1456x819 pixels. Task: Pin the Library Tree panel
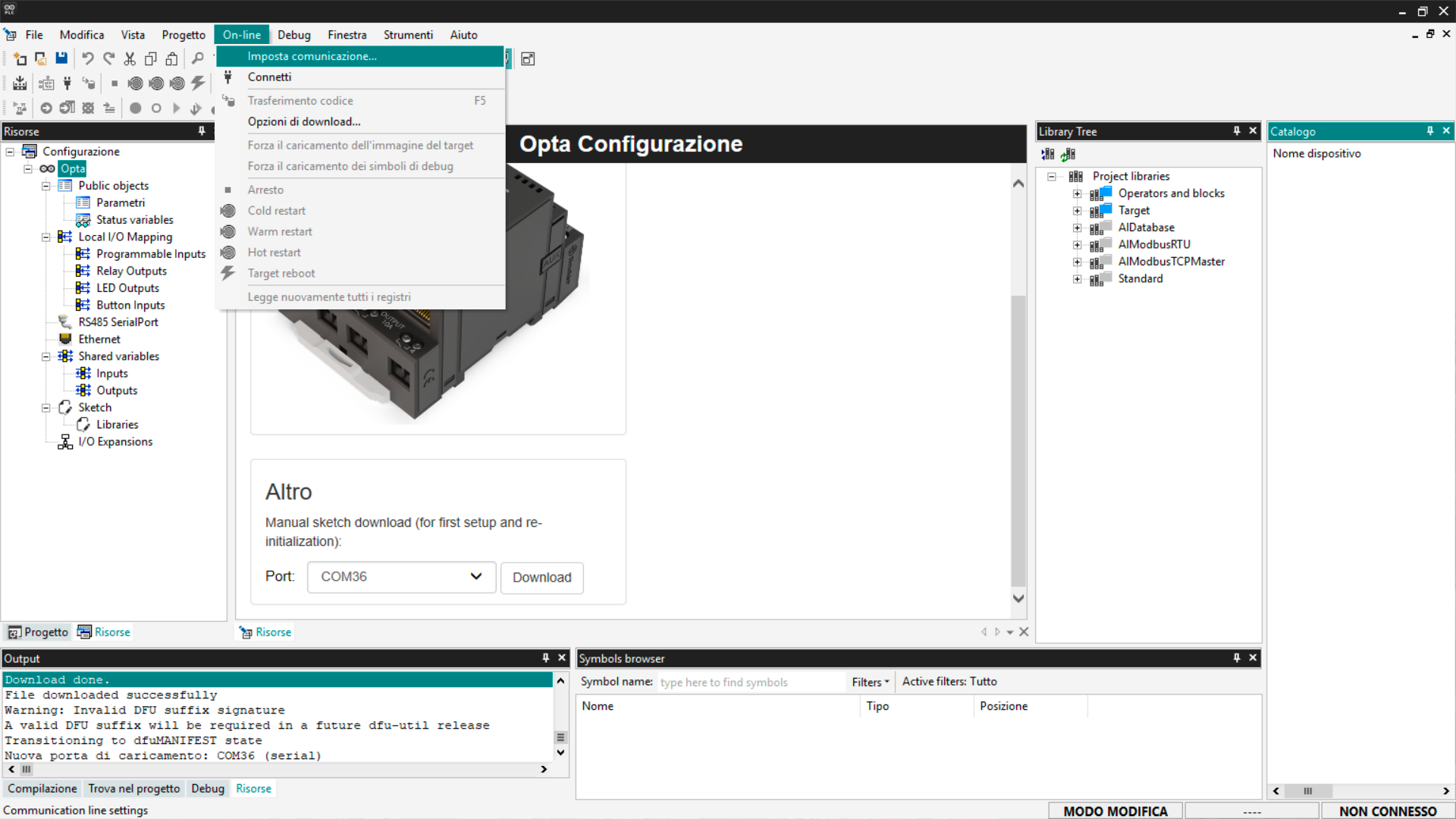pyautogui.click(x=1237, y=131)
